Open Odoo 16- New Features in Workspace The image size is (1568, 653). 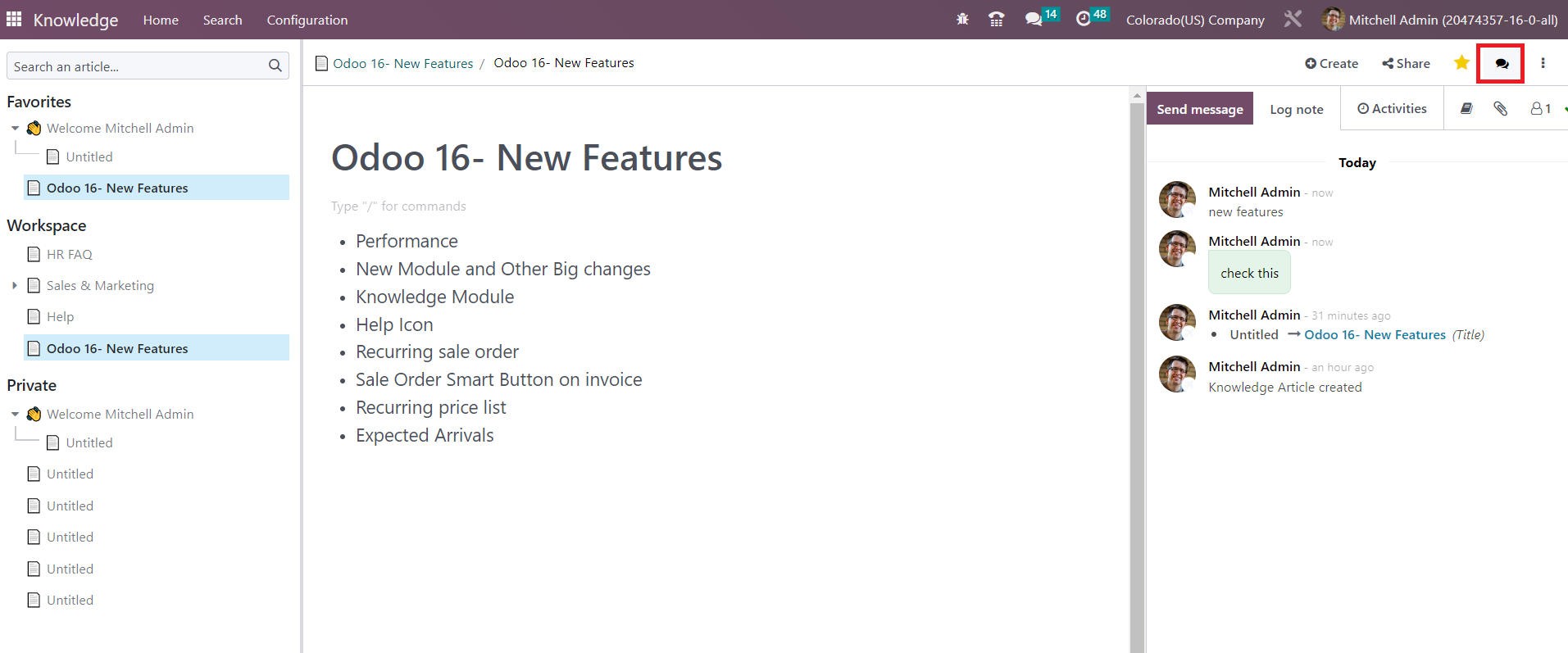117,348
